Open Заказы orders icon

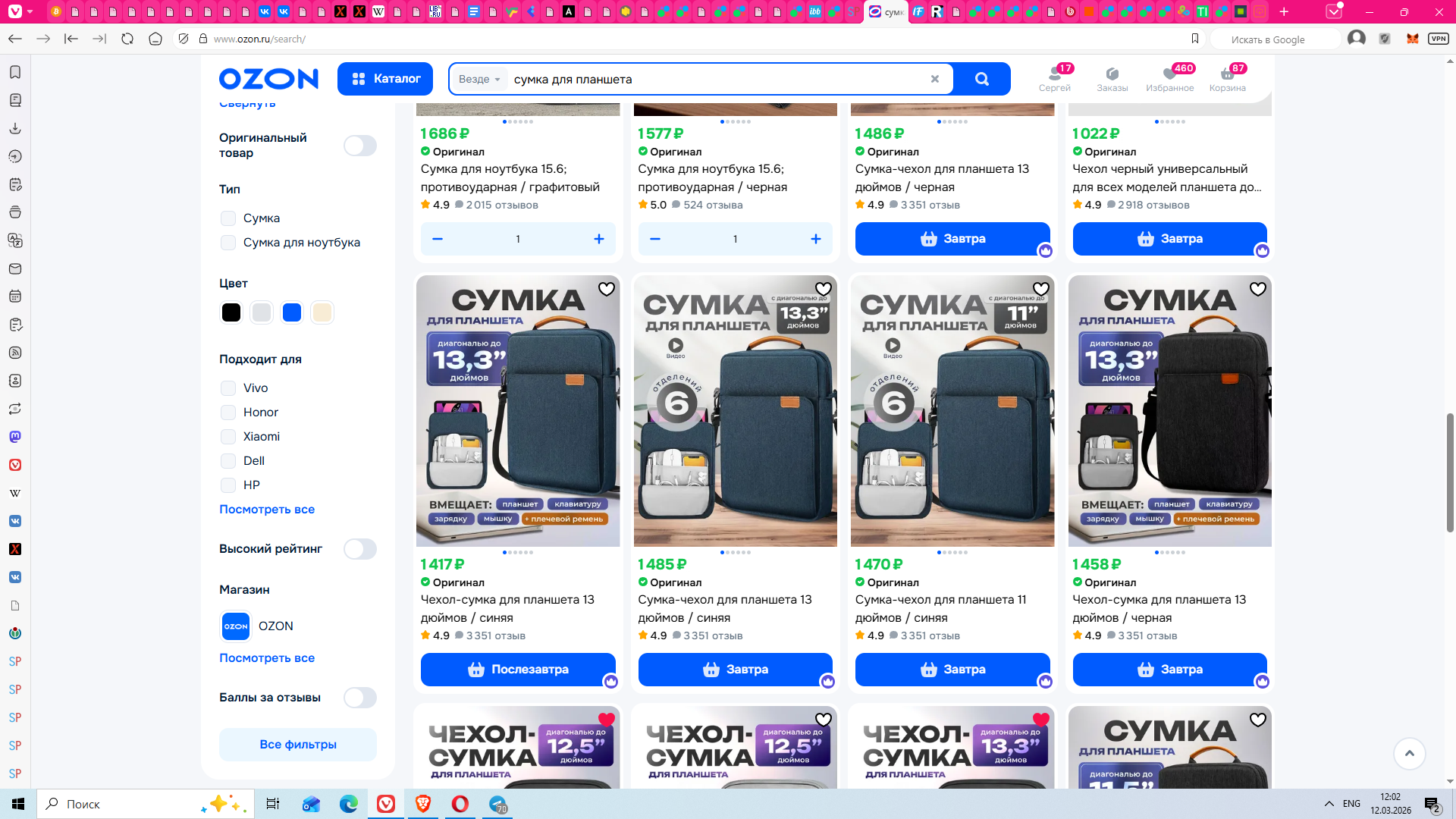point(1112,78)
